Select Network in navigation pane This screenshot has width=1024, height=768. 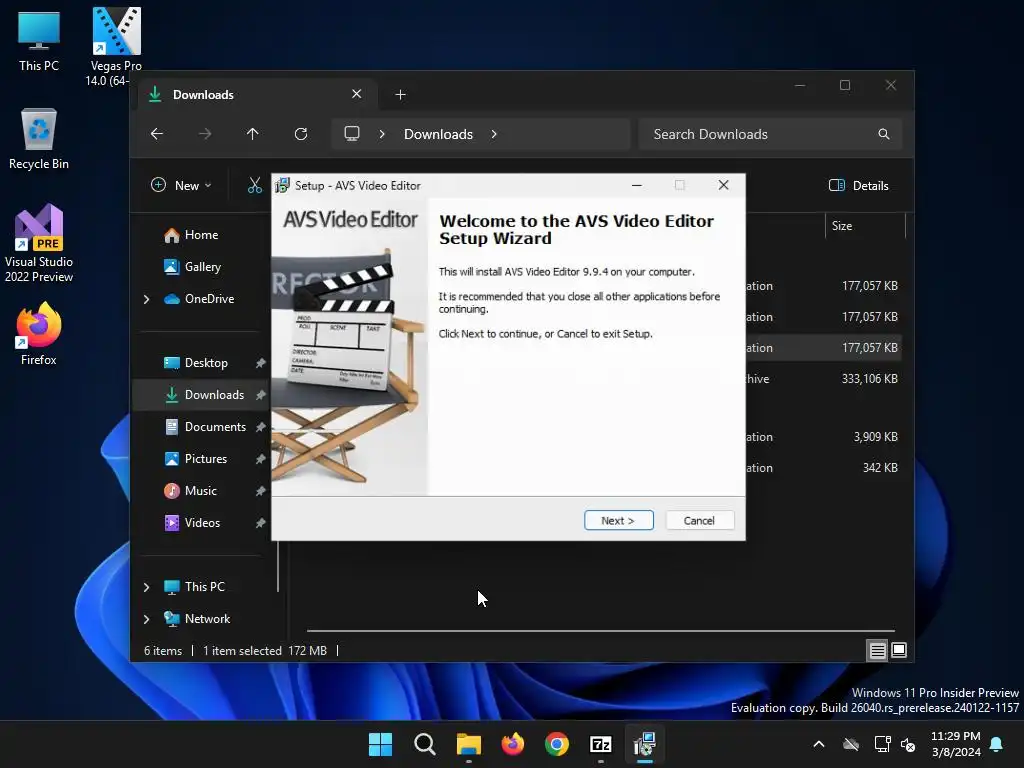pyautogui.click(x=207, y=619)
